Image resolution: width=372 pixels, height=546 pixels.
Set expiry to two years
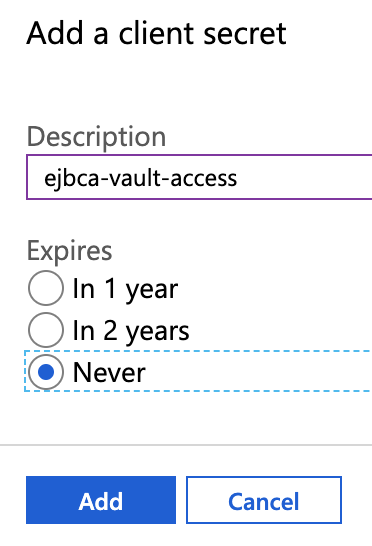(46, 330)
